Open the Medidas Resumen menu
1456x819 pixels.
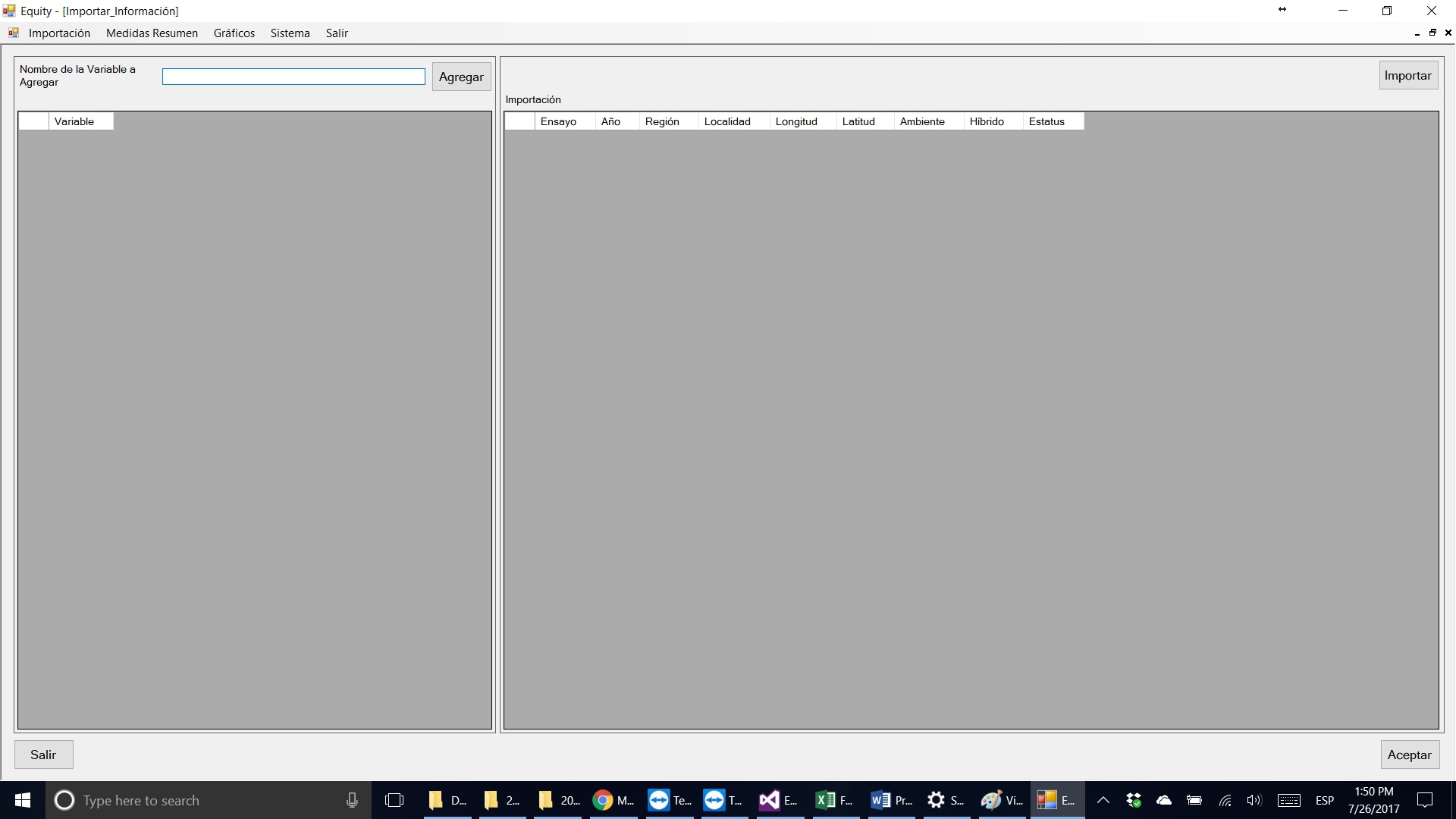[152, 33]
